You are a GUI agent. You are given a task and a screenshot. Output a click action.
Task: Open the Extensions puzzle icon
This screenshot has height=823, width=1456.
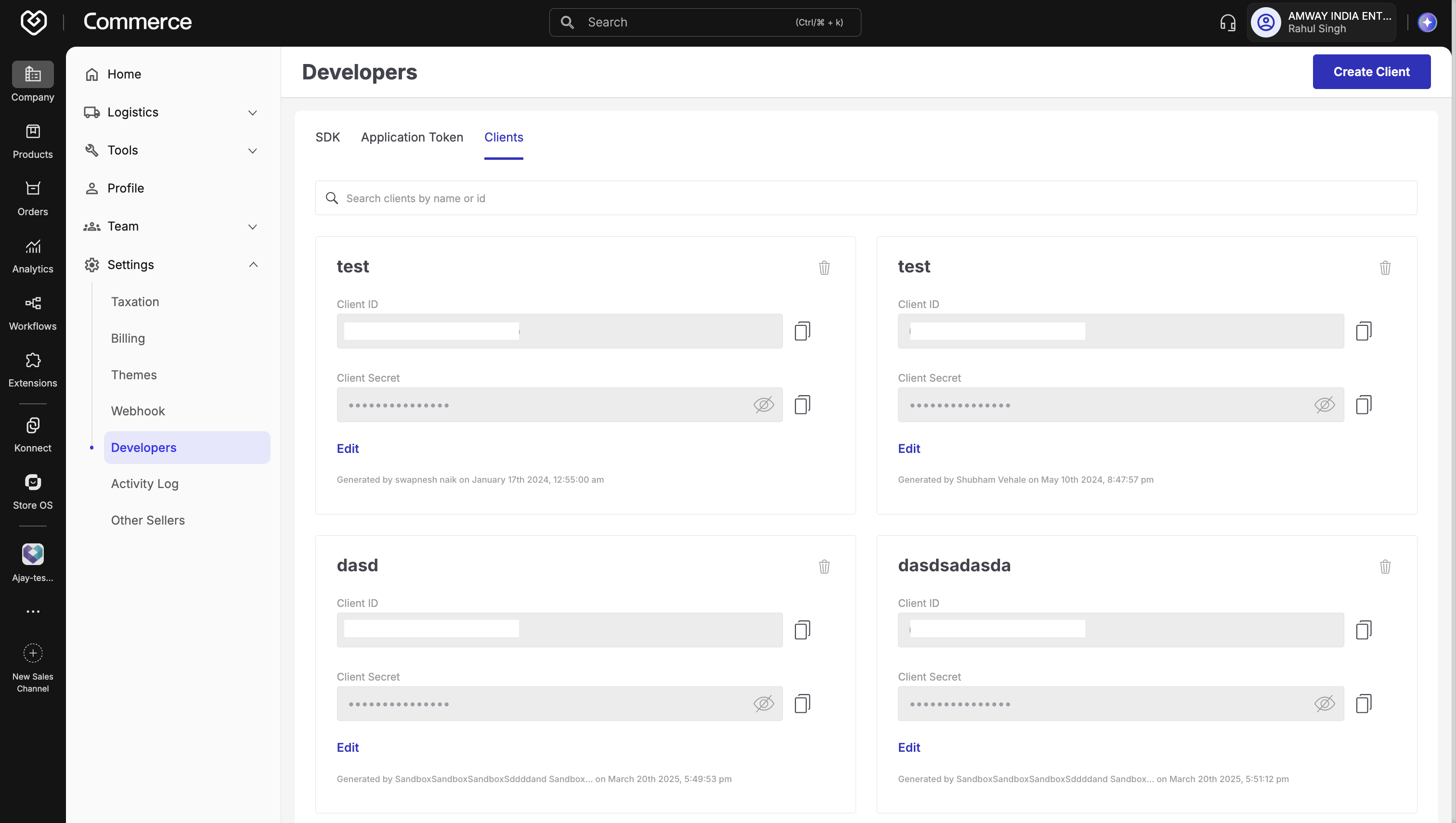[x=33, y=360]
